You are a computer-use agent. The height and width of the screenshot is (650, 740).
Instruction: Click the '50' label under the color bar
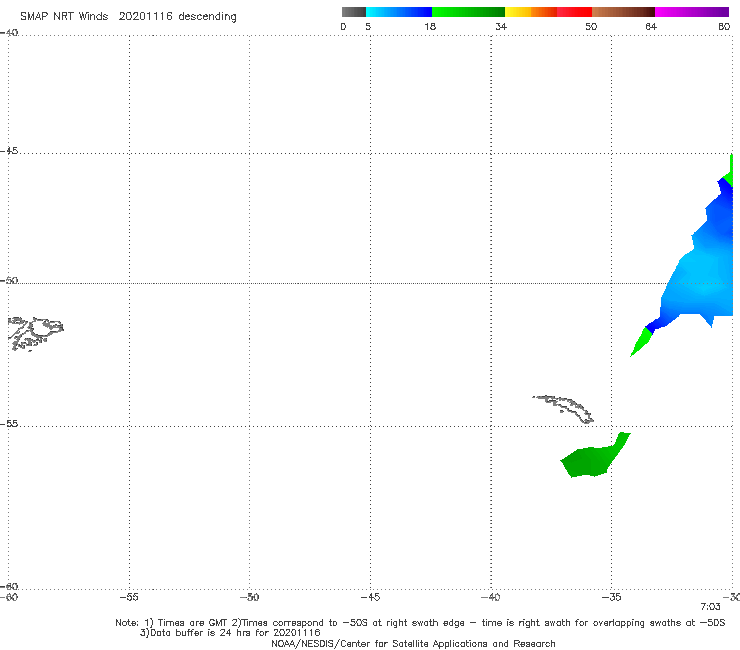tap(591, 26)
